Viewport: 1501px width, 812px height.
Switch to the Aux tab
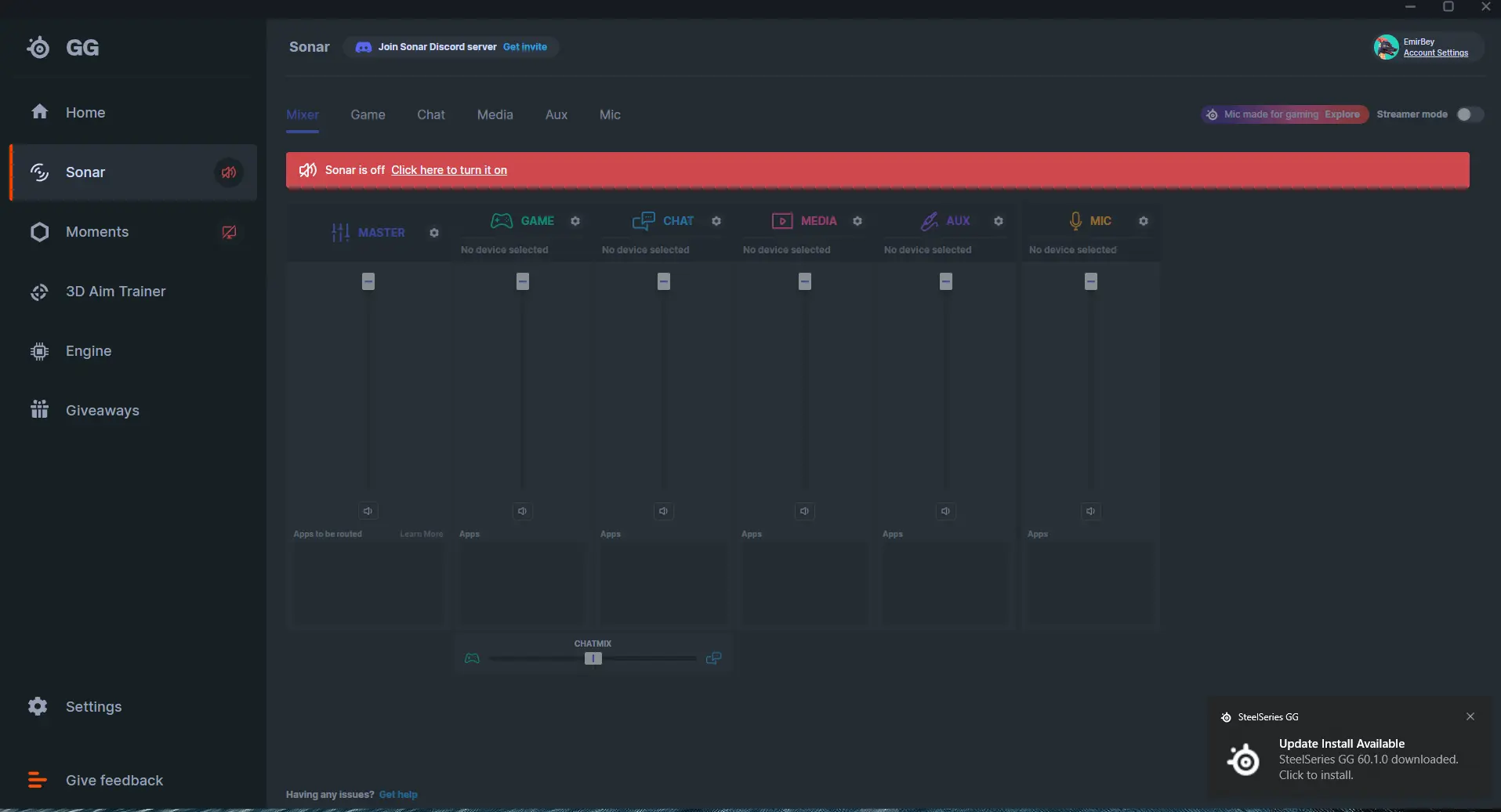557,115
